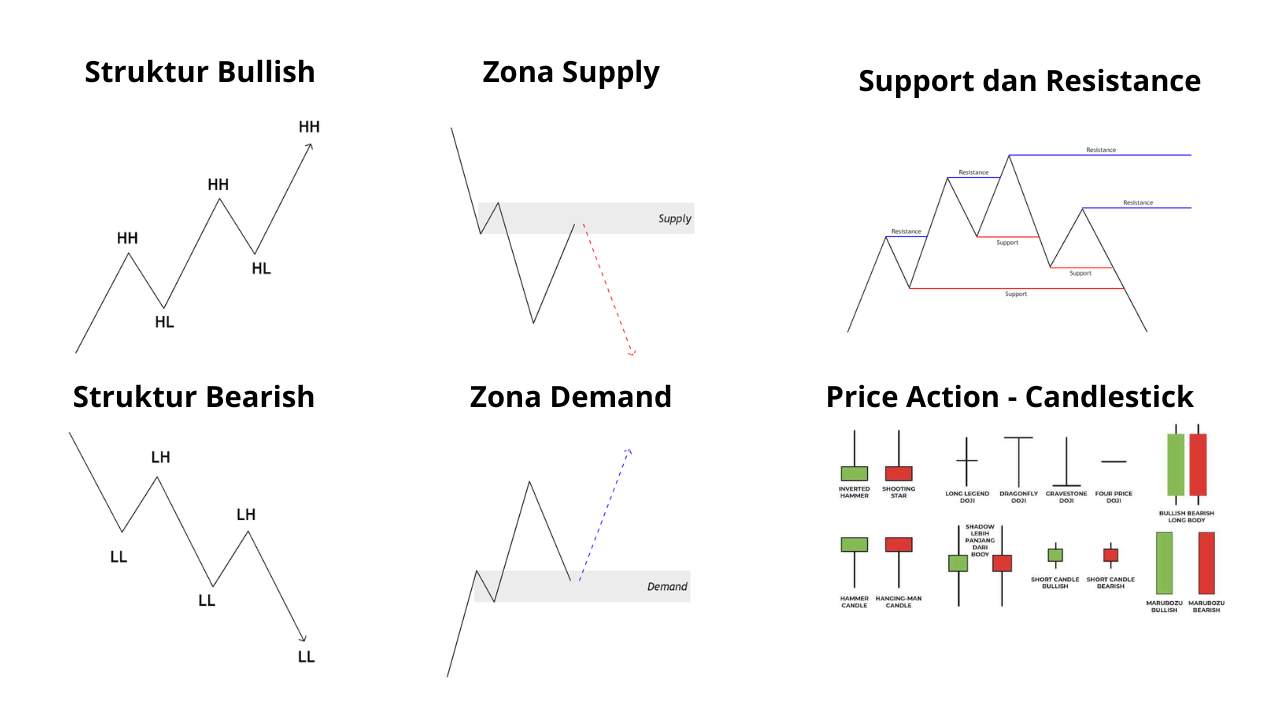
Task: Click the red Short Candle Bearish
Action: coord(1110,555)
